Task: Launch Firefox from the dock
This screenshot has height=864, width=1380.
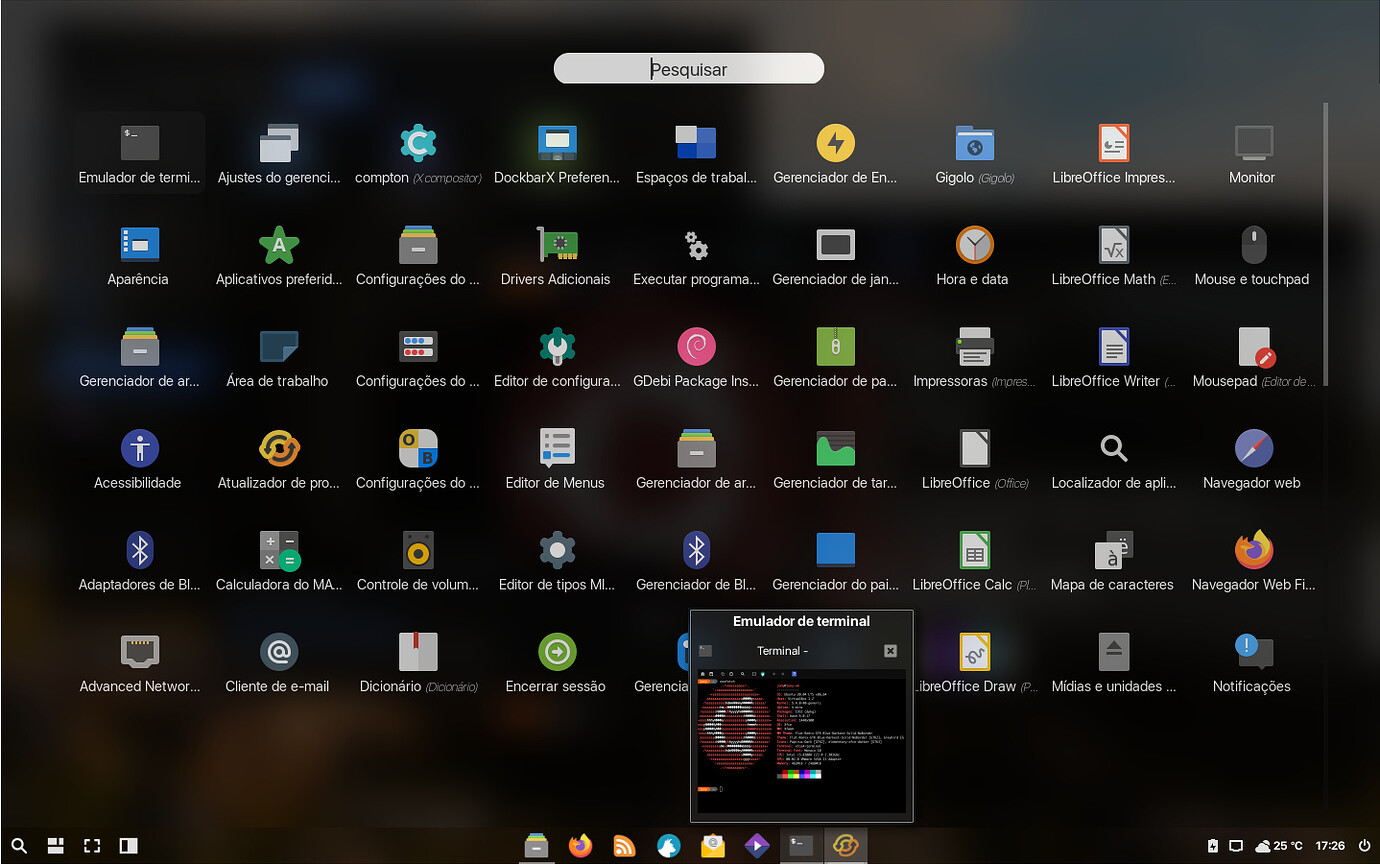Action: tap(580, 846)
